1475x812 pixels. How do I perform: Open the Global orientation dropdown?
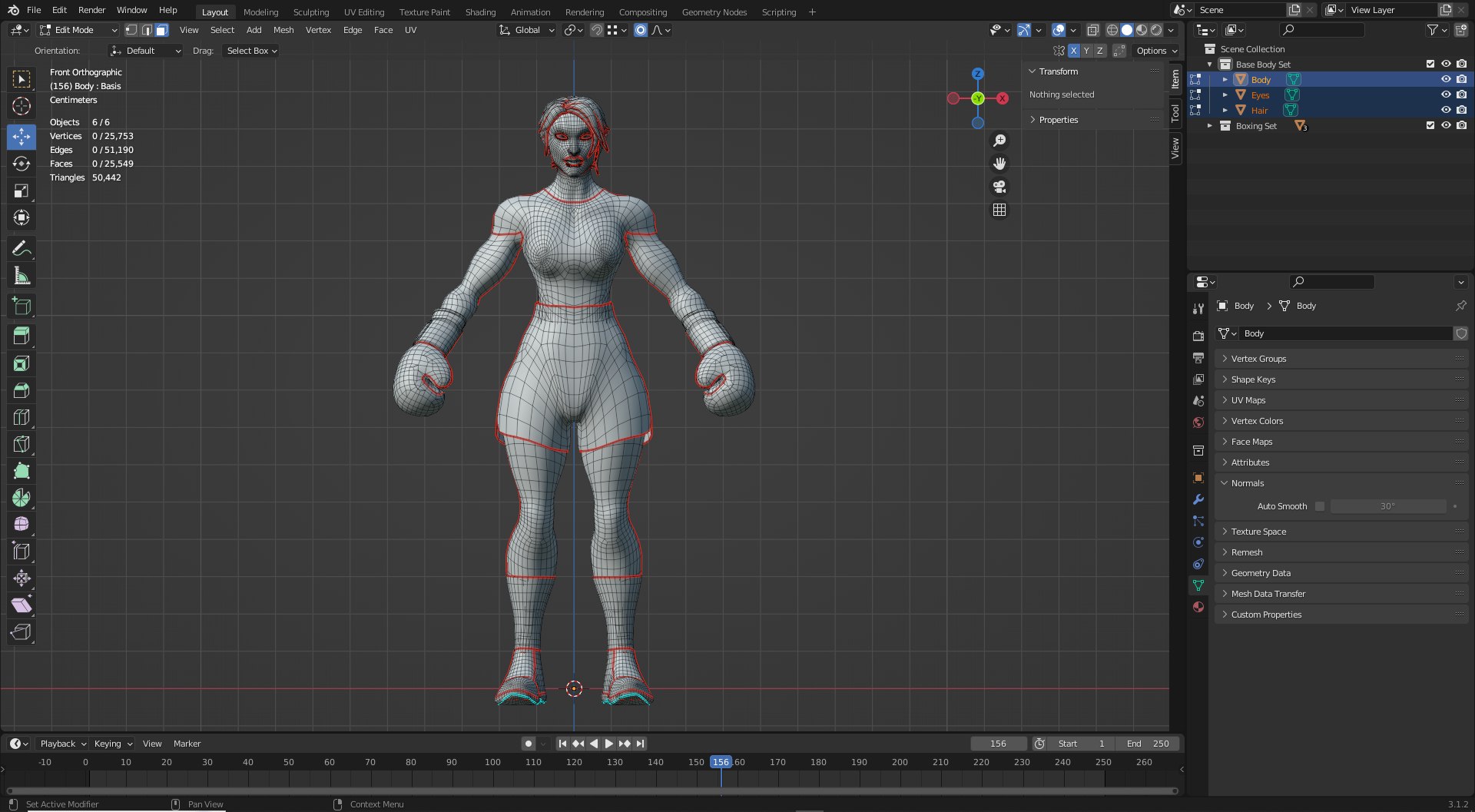pos(526,30)
